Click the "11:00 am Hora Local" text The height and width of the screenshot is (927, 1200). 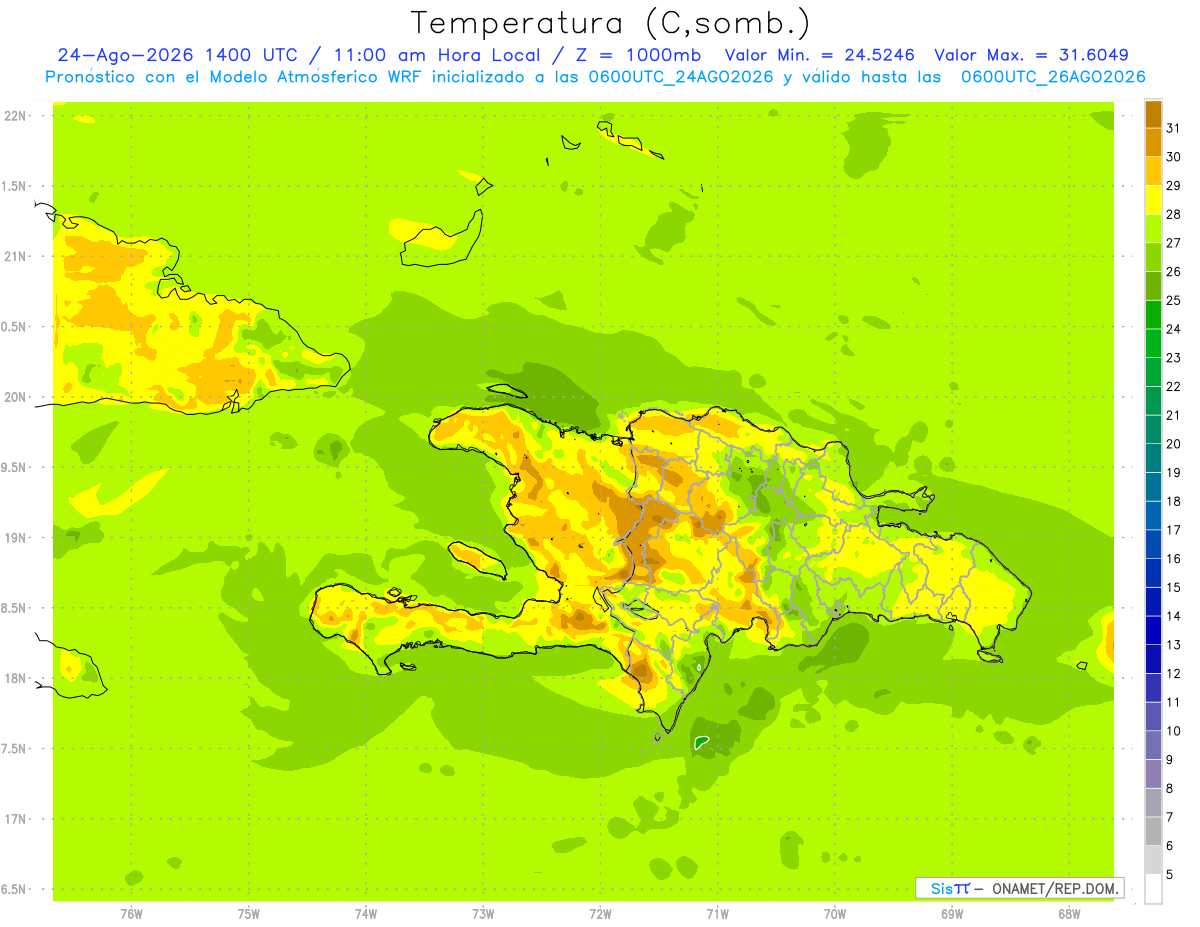pos(437,55)
